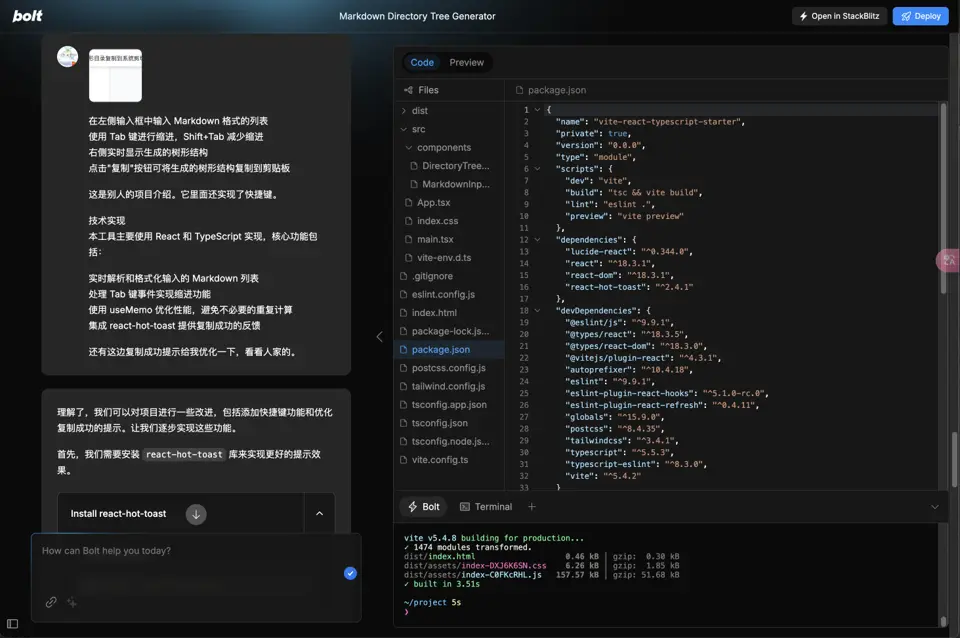Viewport: 960px width, 638px height.
Task: Click the bolt logo in the header
Action: point(28,16)
